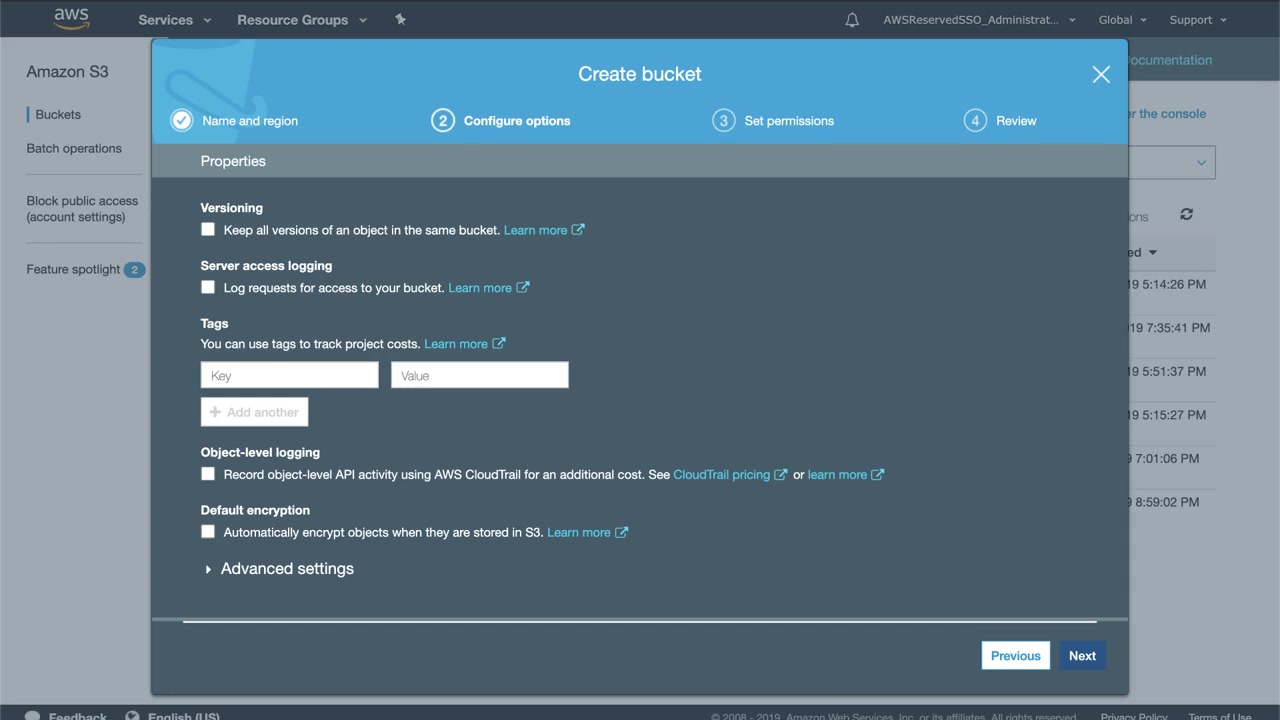Image resolution: width=1280 pixels, height=720 pixels.
Task: Open Default encryption external link icon
Action: [621, 532]
